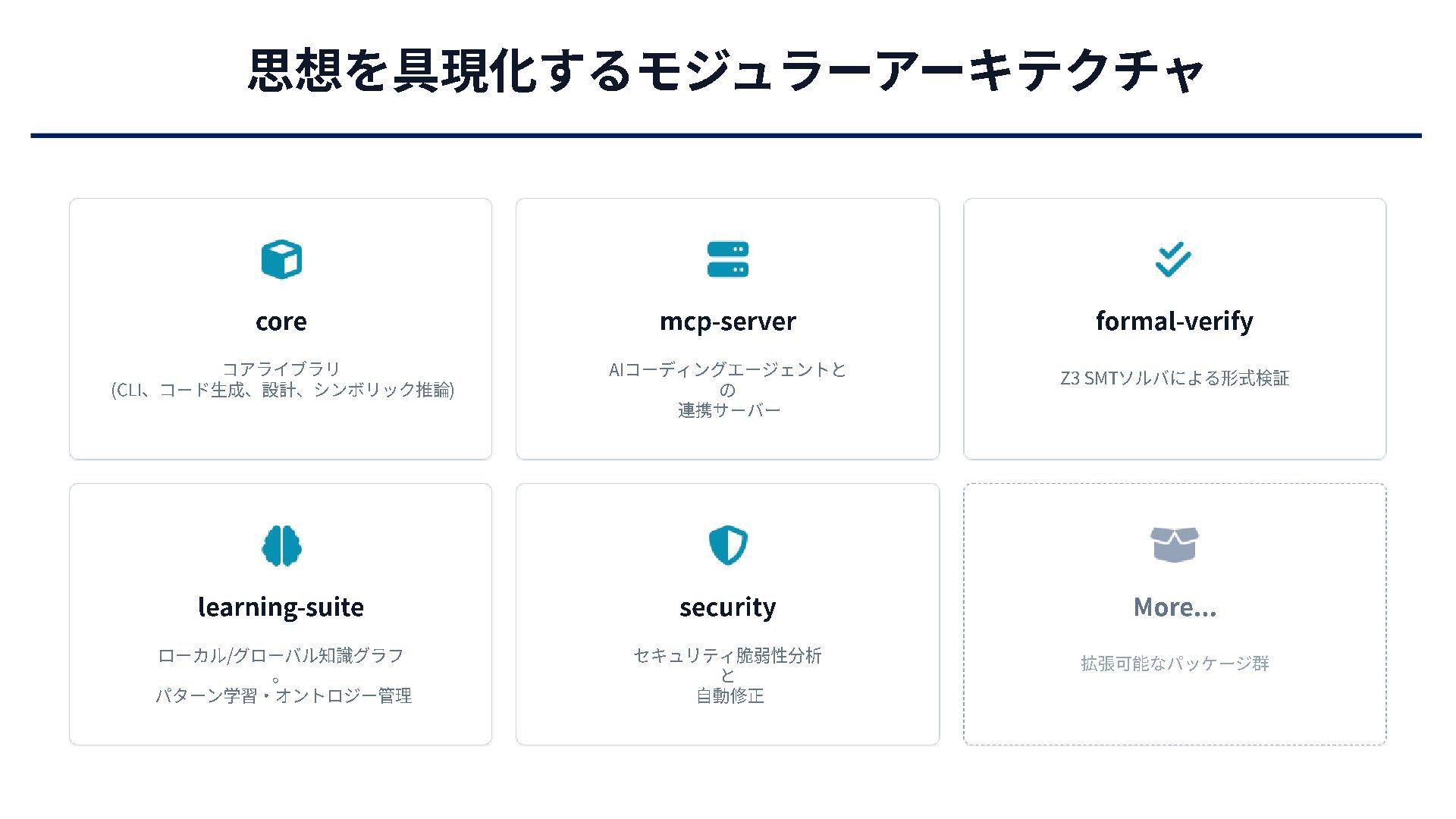Click the brain icon above learning-suite

(x=281, y=545)
